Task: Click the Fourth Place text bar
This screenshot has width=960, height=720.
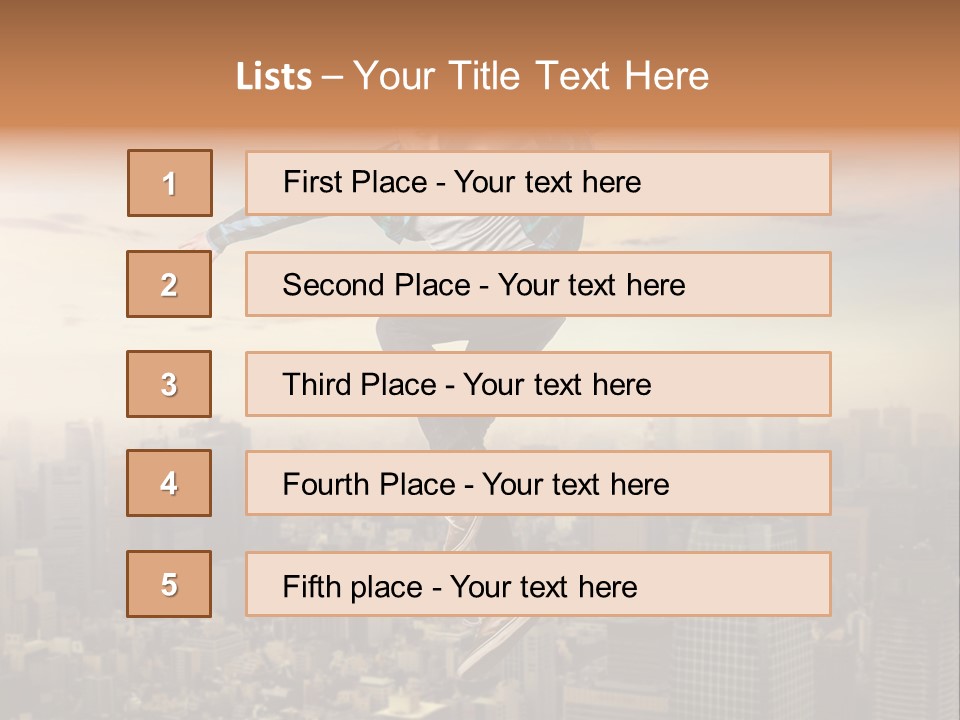Action: tap(538, 484)
